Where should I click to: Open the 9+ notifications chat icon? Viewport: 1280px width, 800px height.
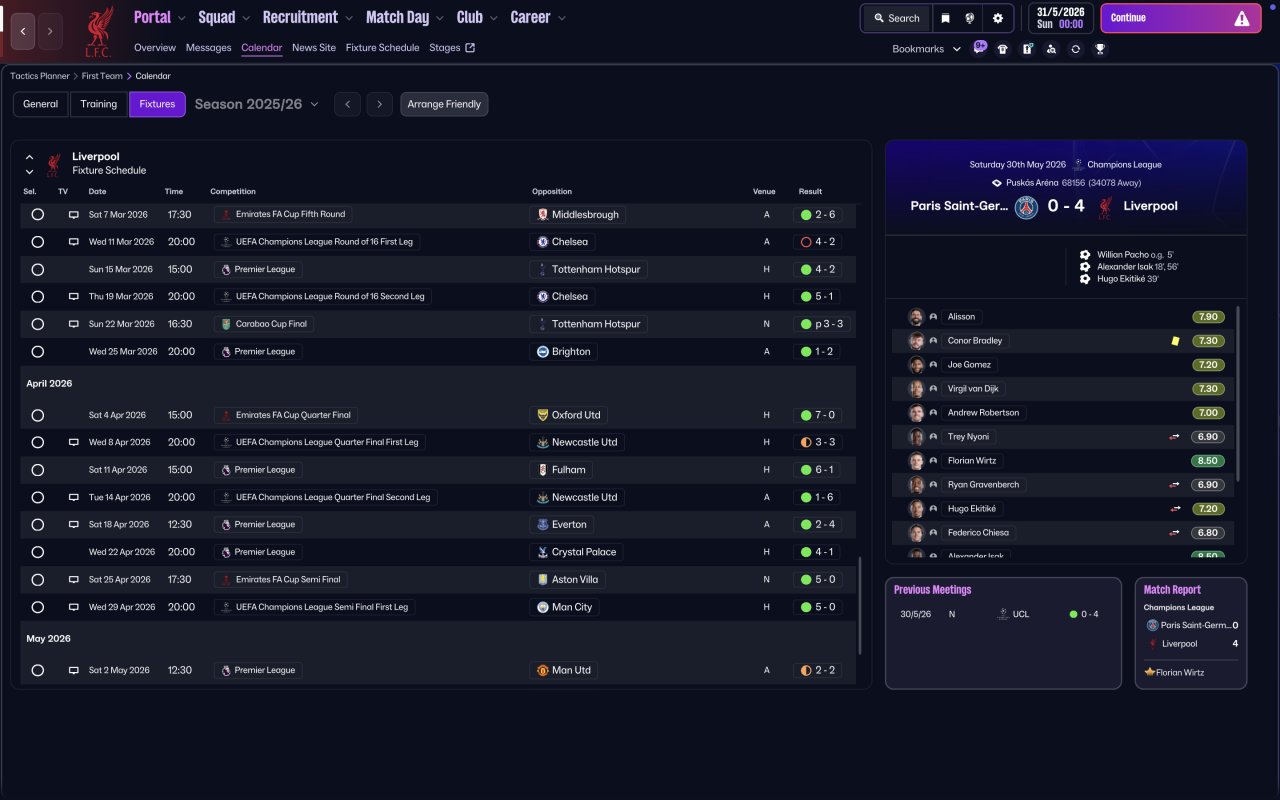click(980, 47)
